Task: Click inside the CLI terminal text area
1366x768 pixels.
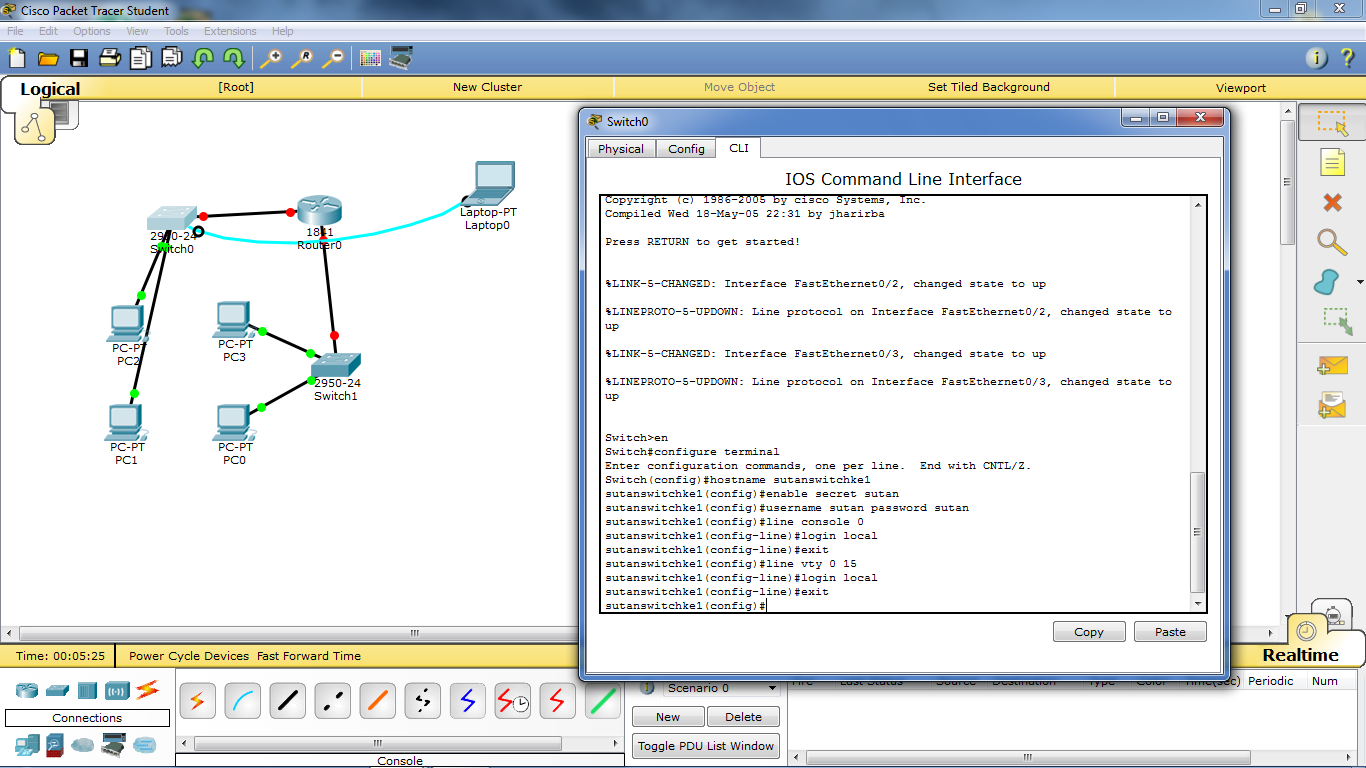Action: pyautogui.click(x=896, y=403)
